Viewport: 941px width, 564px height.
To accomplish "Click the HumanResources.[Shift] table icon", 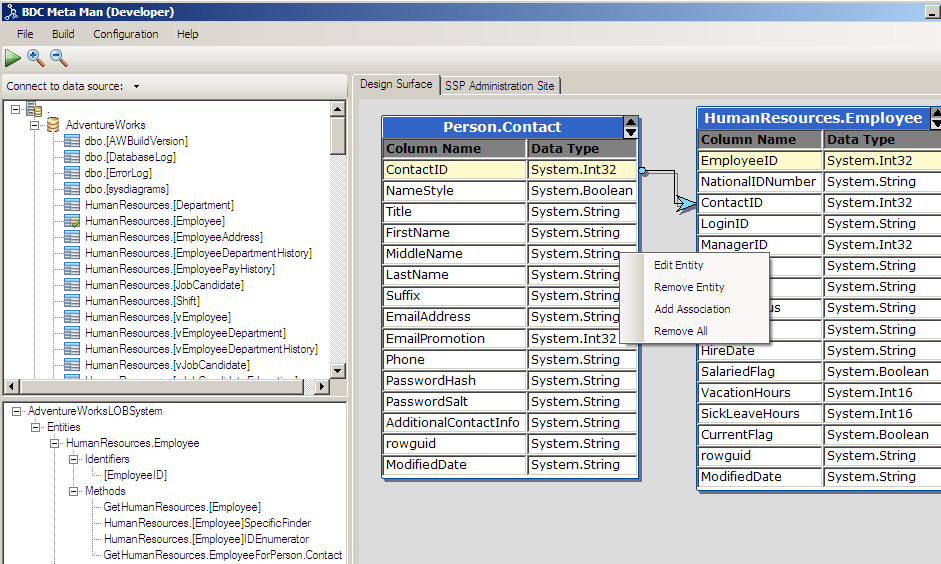I will 71,301.
